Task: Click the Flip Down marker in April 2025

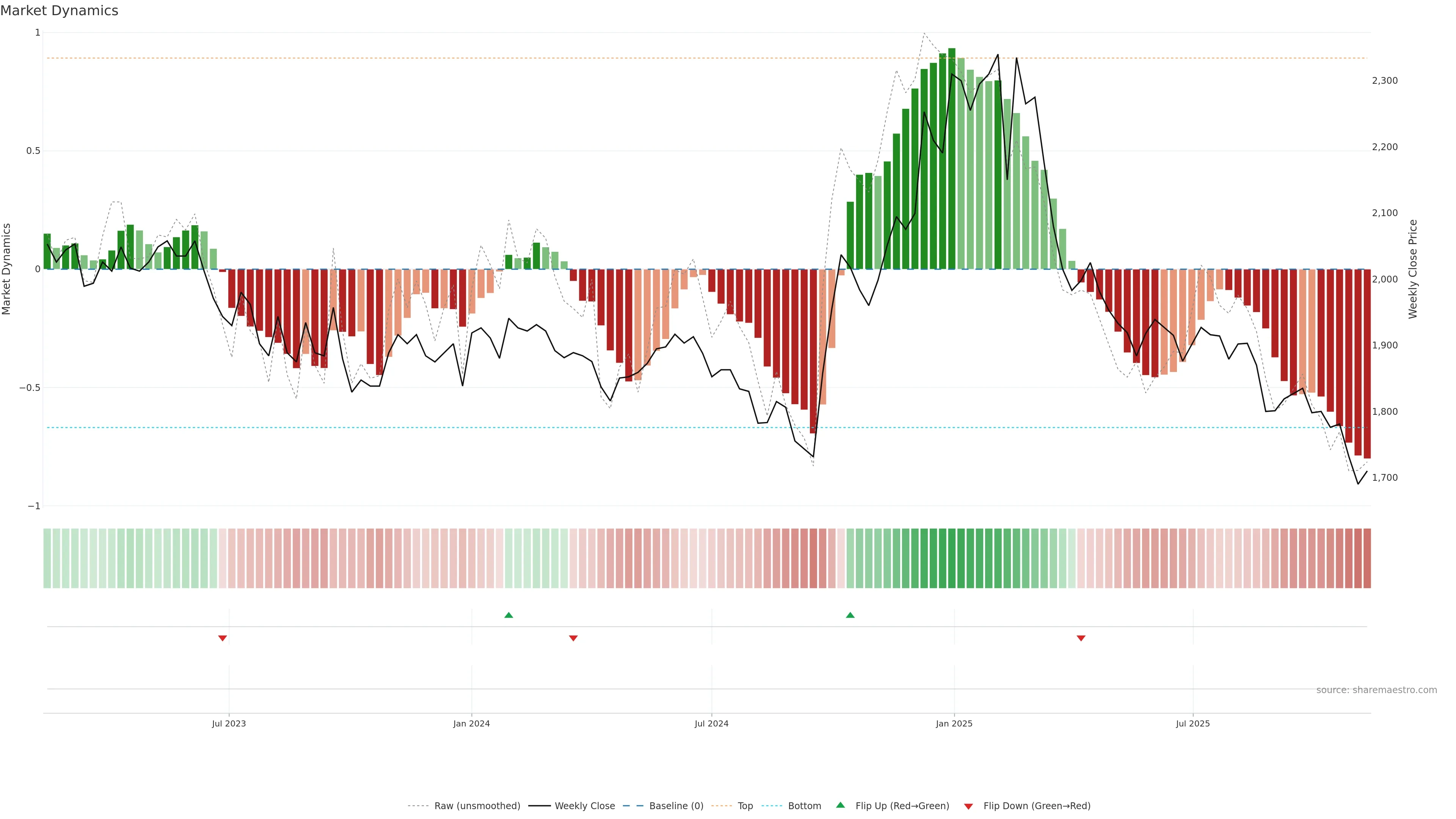Action: (x=1081, y=638)
